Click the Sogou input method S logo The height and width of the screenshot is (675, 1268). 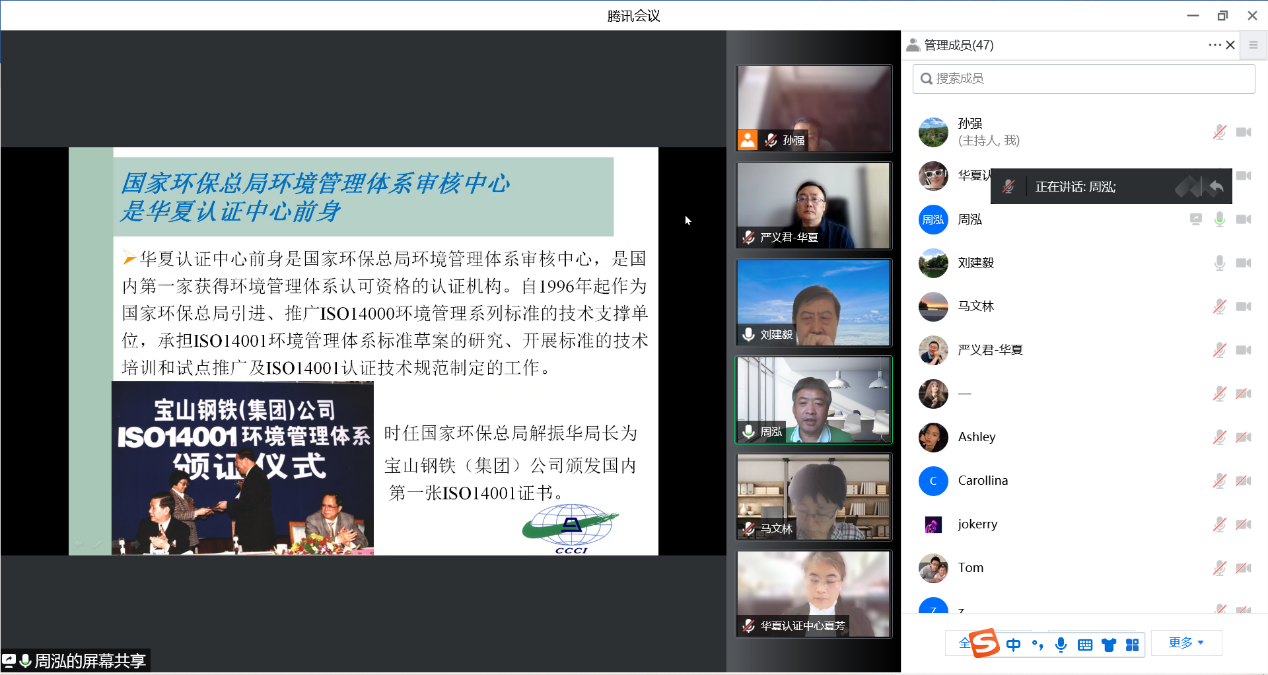click(984, 642)
